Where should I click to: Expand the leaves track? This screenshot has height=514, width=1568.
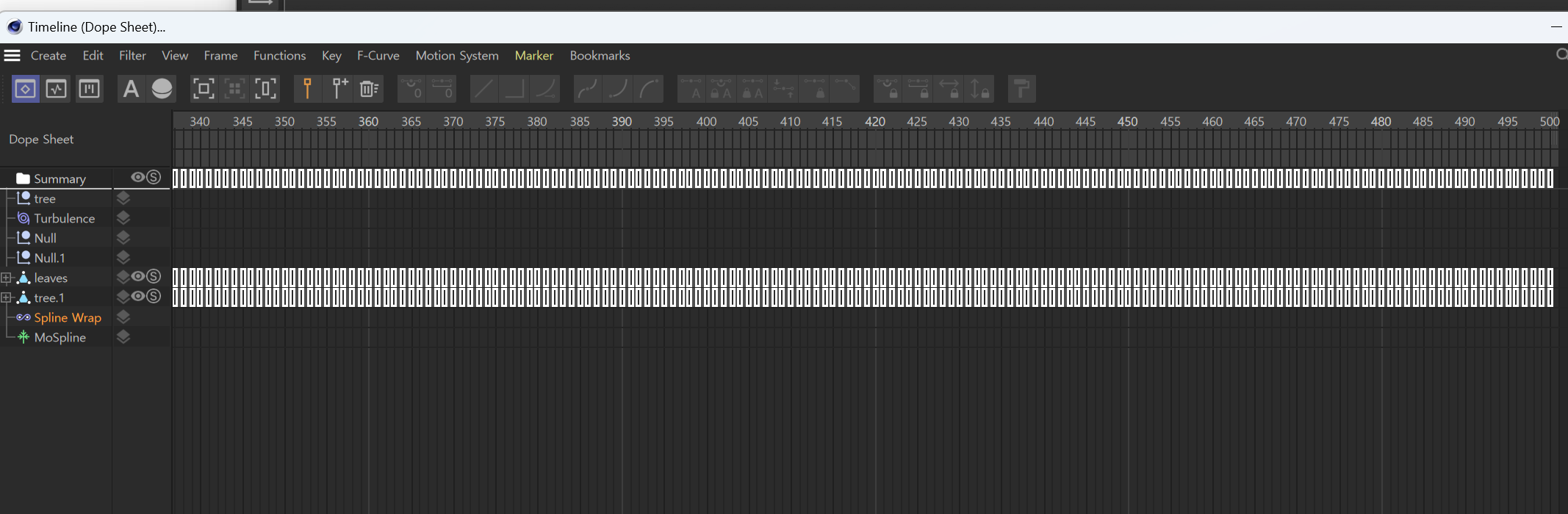pyautogui.click(x=6, y=278)
